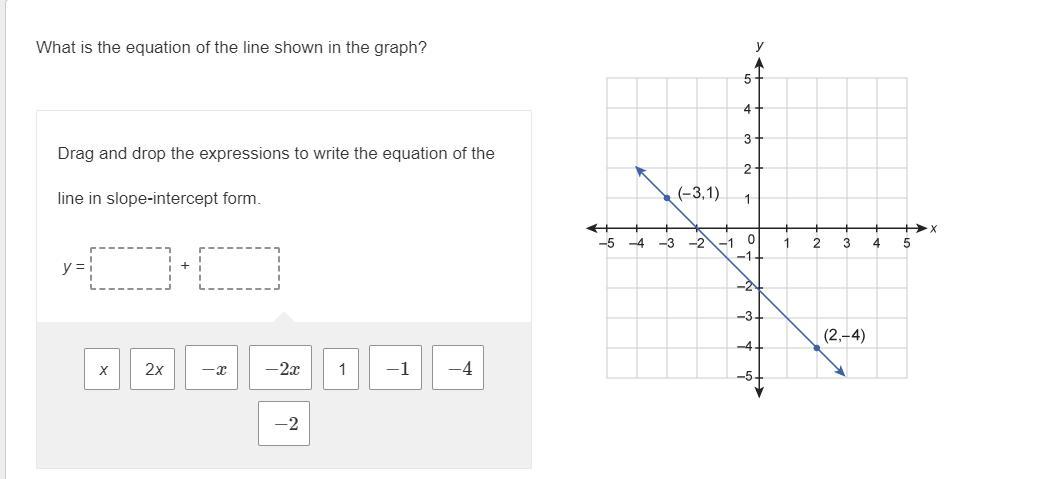The image size is (1039, 479).
Task: Click the first empty slope box
Action: pyautogui.click(x=131, y=268)
